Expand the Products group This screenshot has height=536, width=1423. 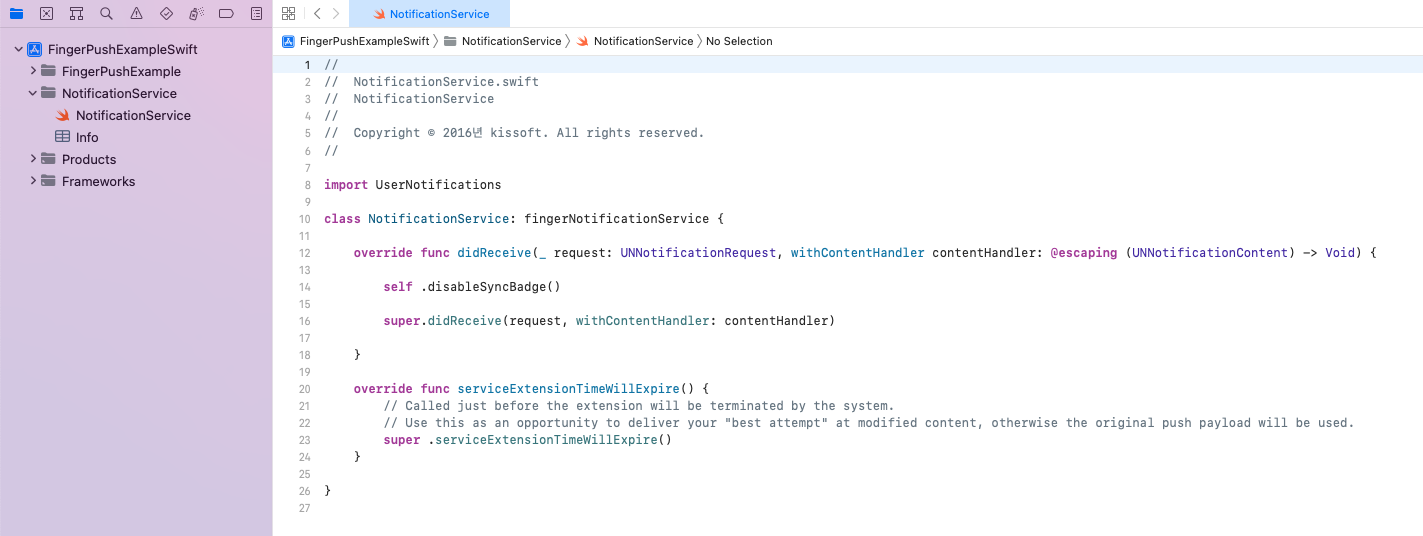pyautogui.click(x=33, y=159)
